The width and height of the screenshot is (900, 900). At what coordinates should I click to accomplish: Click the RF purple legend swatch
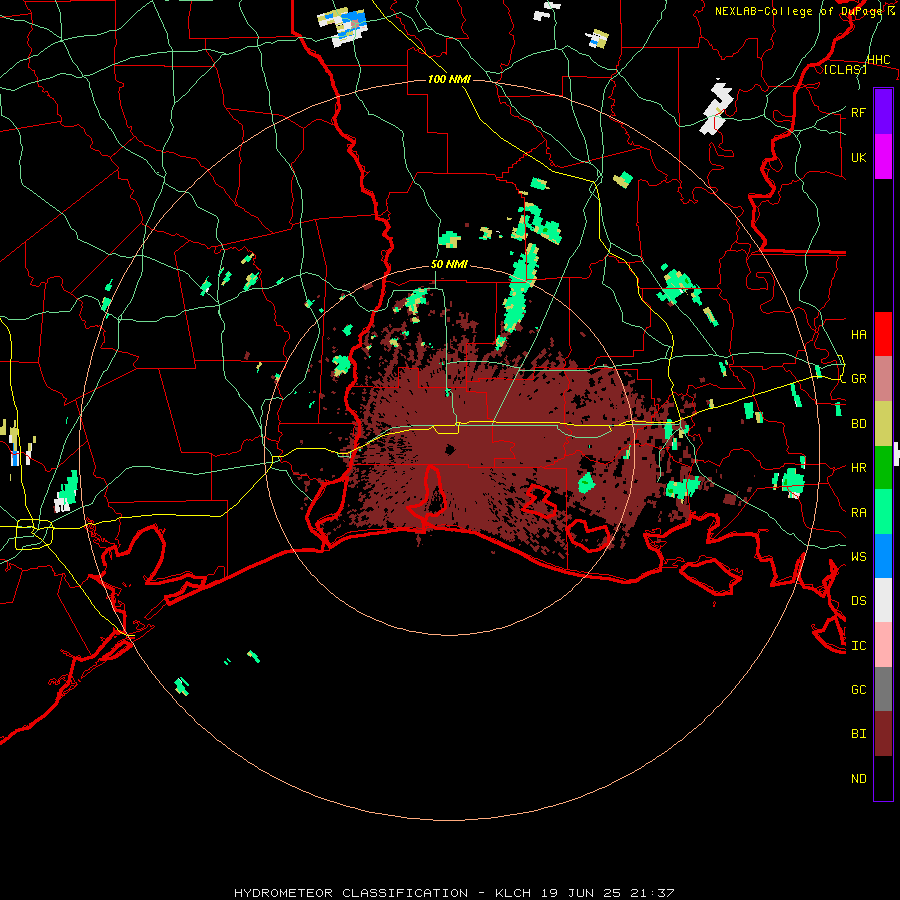pos(883,112)
